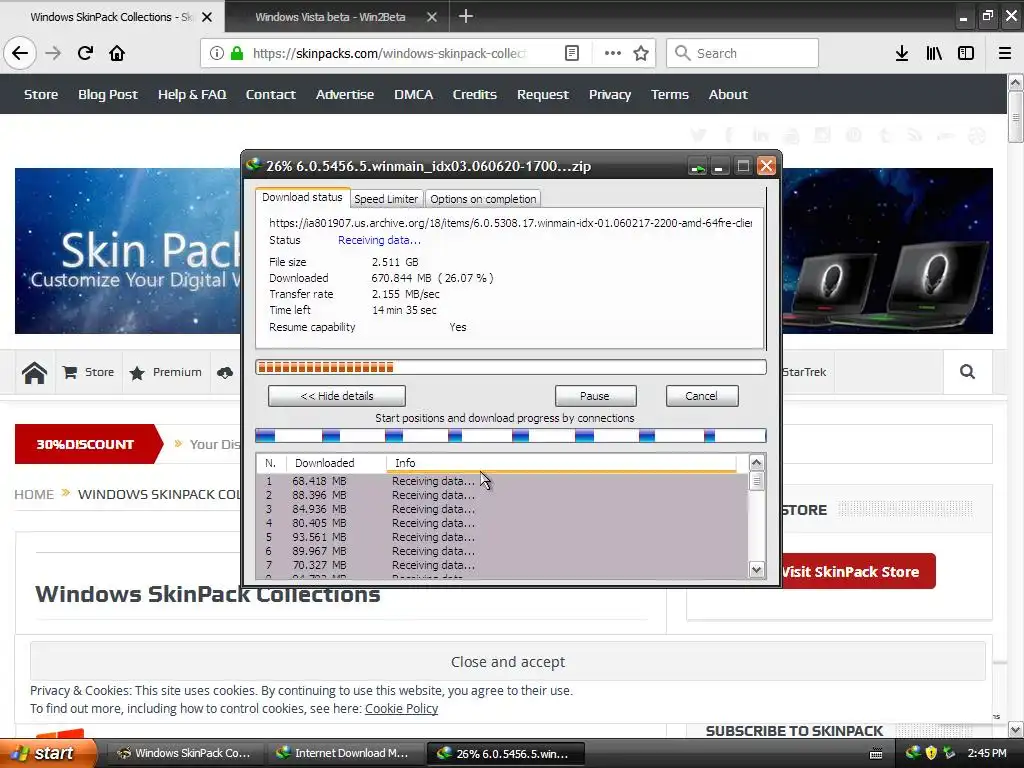Close the Windows Vista beta tab
This screenshot has width=1024, height=768.
tap(432, 17)
